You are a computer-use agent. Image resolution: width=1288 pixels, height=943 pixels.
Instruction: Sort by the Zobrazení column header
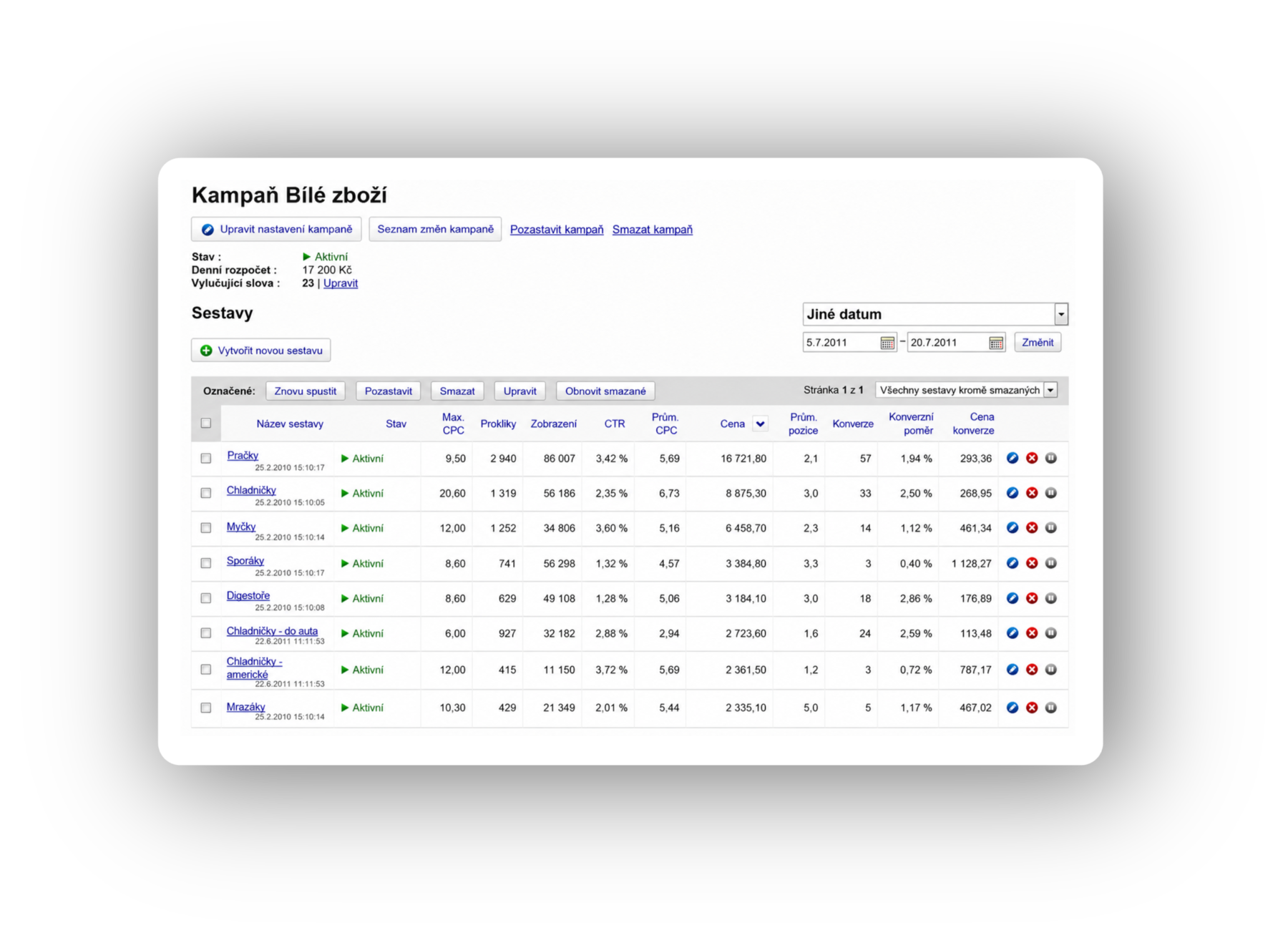(553, 424)
